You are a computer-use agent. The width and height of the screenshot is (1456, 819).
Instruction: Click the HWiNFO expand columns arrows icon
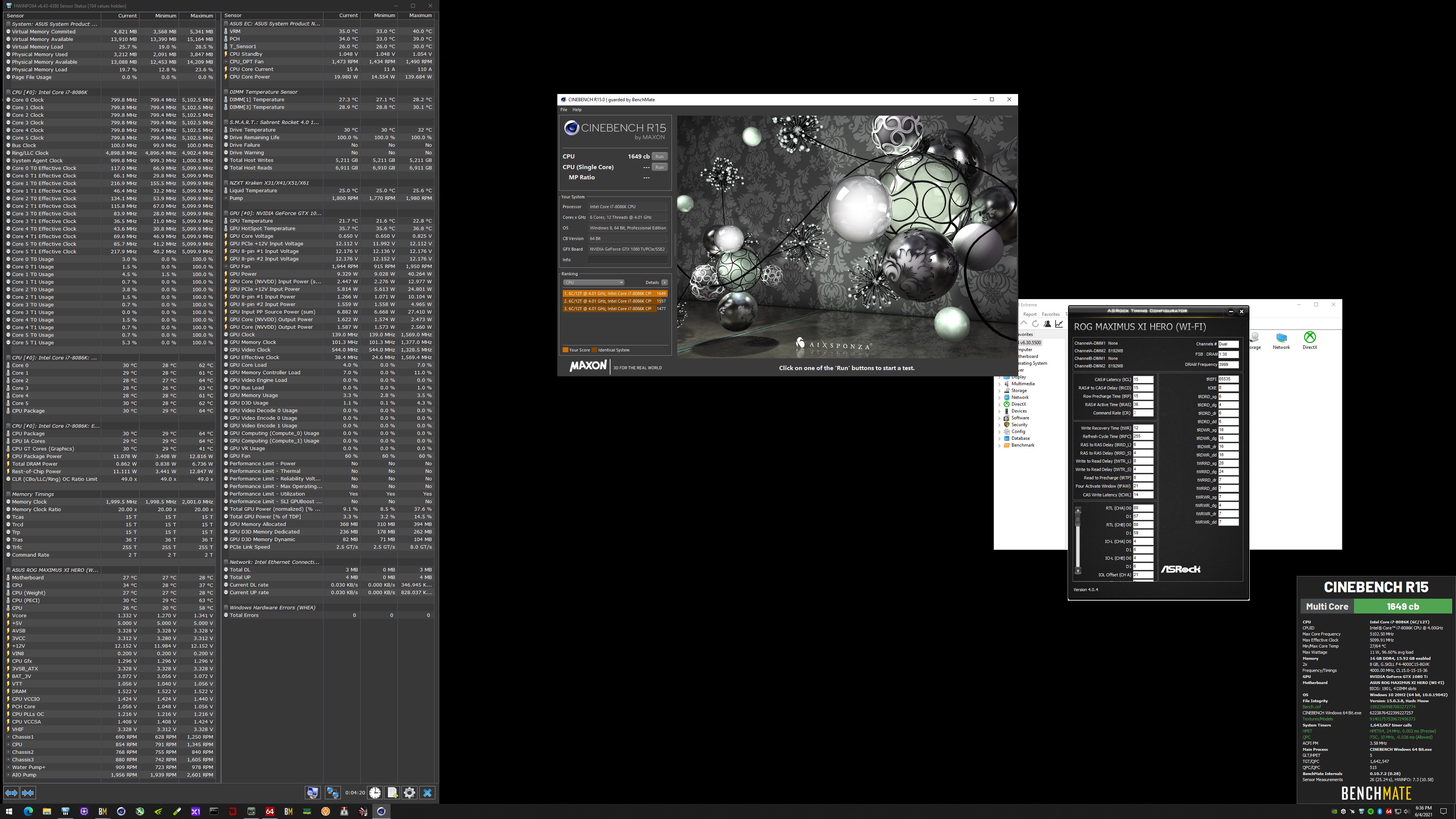point(11,792)
